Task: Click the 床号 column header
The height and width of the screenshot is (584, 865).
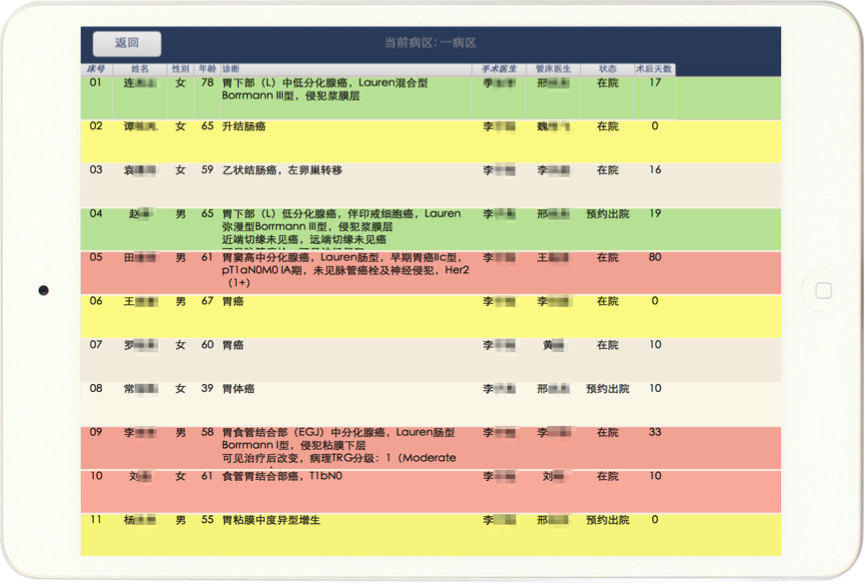Action: tap(96, 69)
